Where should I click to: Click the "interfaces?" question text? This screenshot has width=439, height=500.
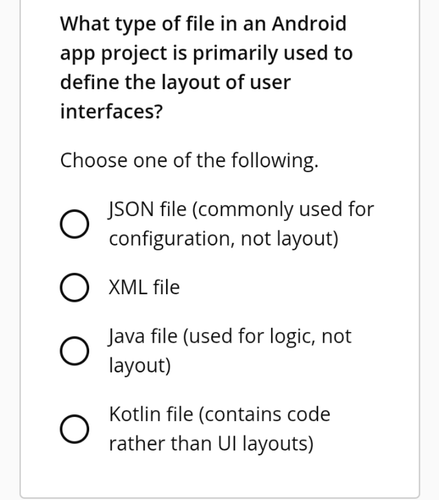pyautogui.click(x=112, y=111)
